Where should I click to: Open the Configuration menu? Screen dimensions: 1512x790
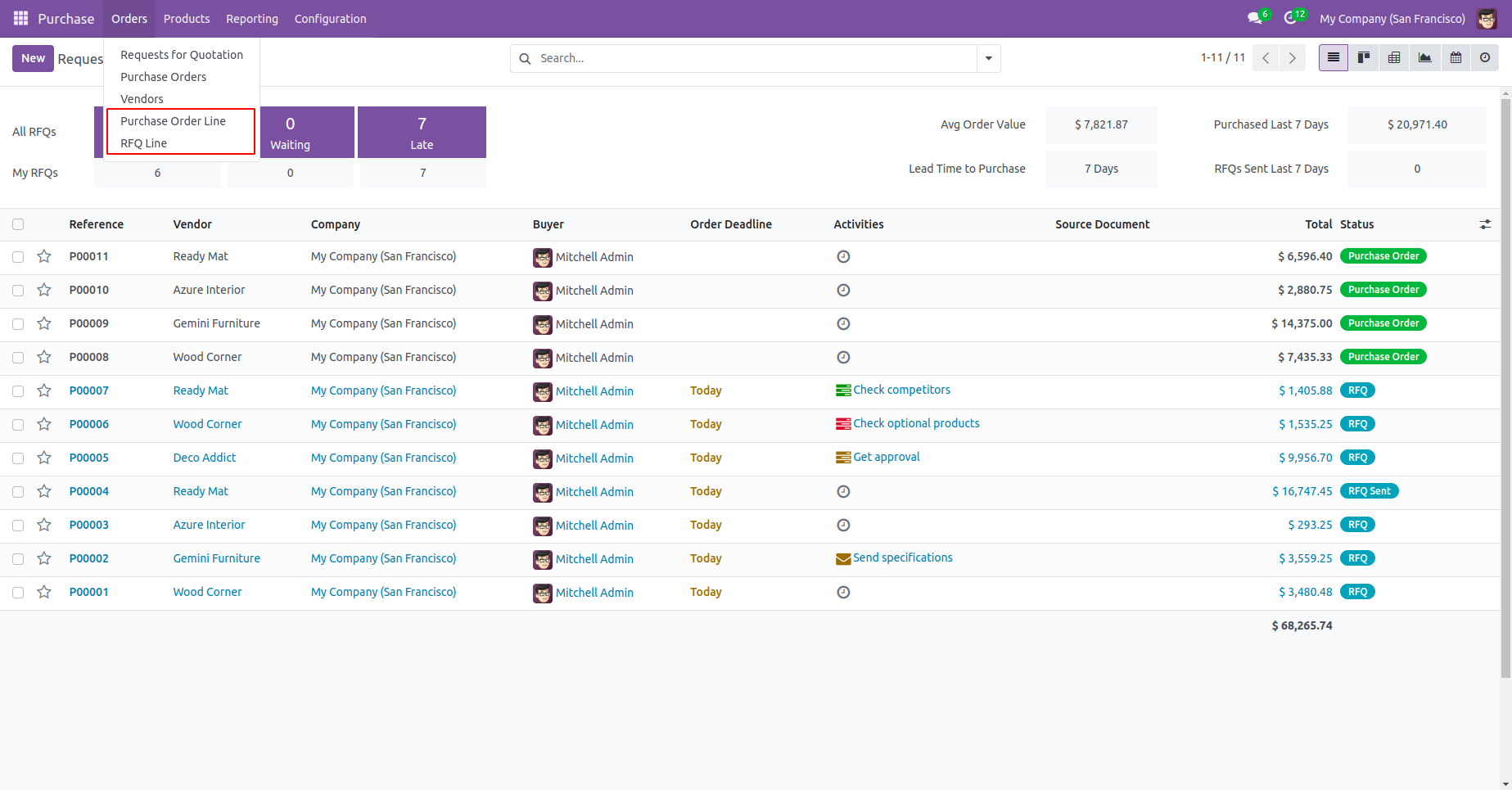click(330, 19)
